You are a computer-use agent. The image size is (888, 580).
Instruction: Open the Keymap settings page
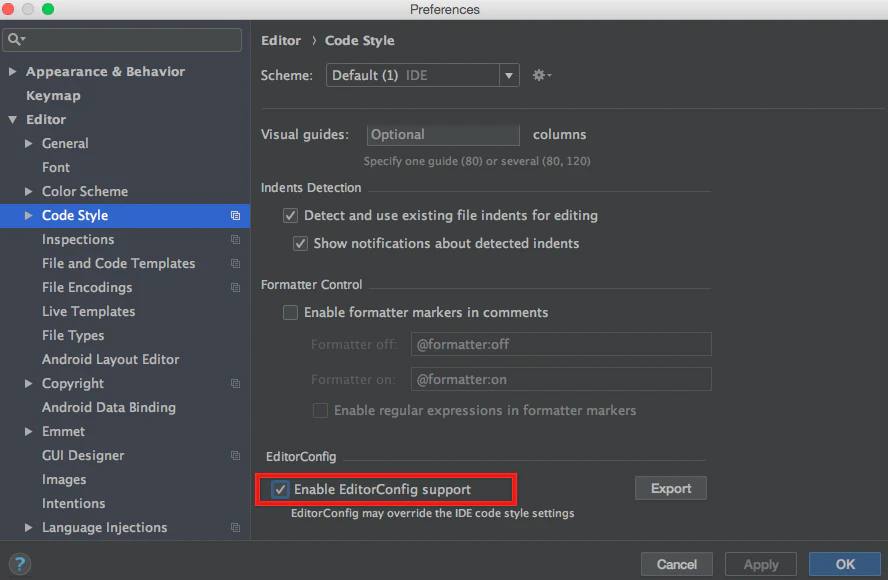53,96
